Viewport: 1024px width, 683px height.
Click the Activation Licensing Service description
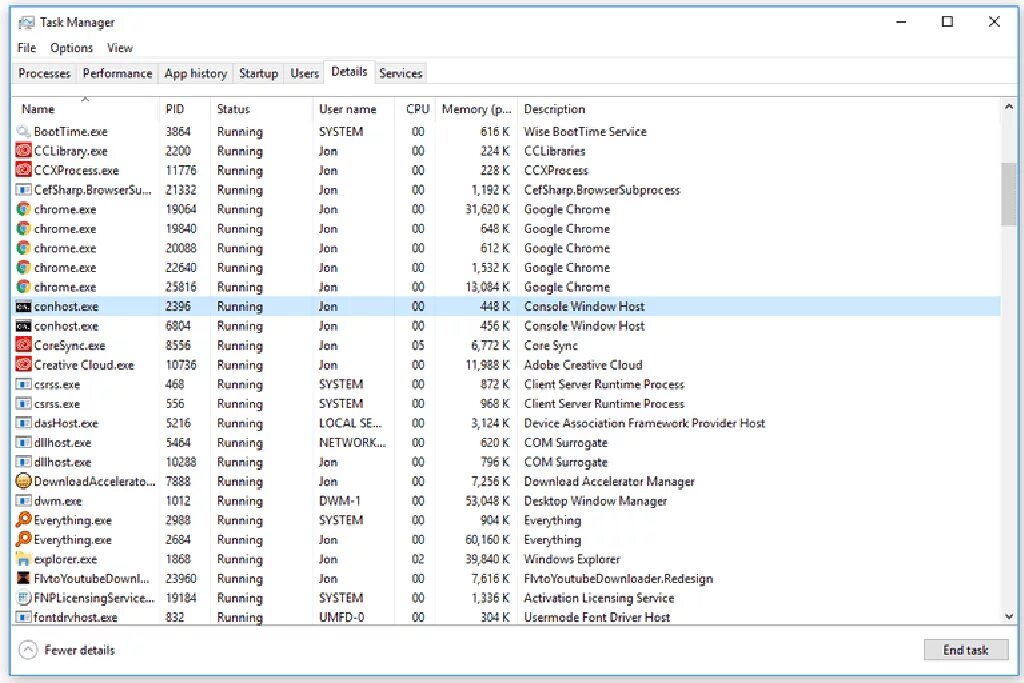click(600, 597)
